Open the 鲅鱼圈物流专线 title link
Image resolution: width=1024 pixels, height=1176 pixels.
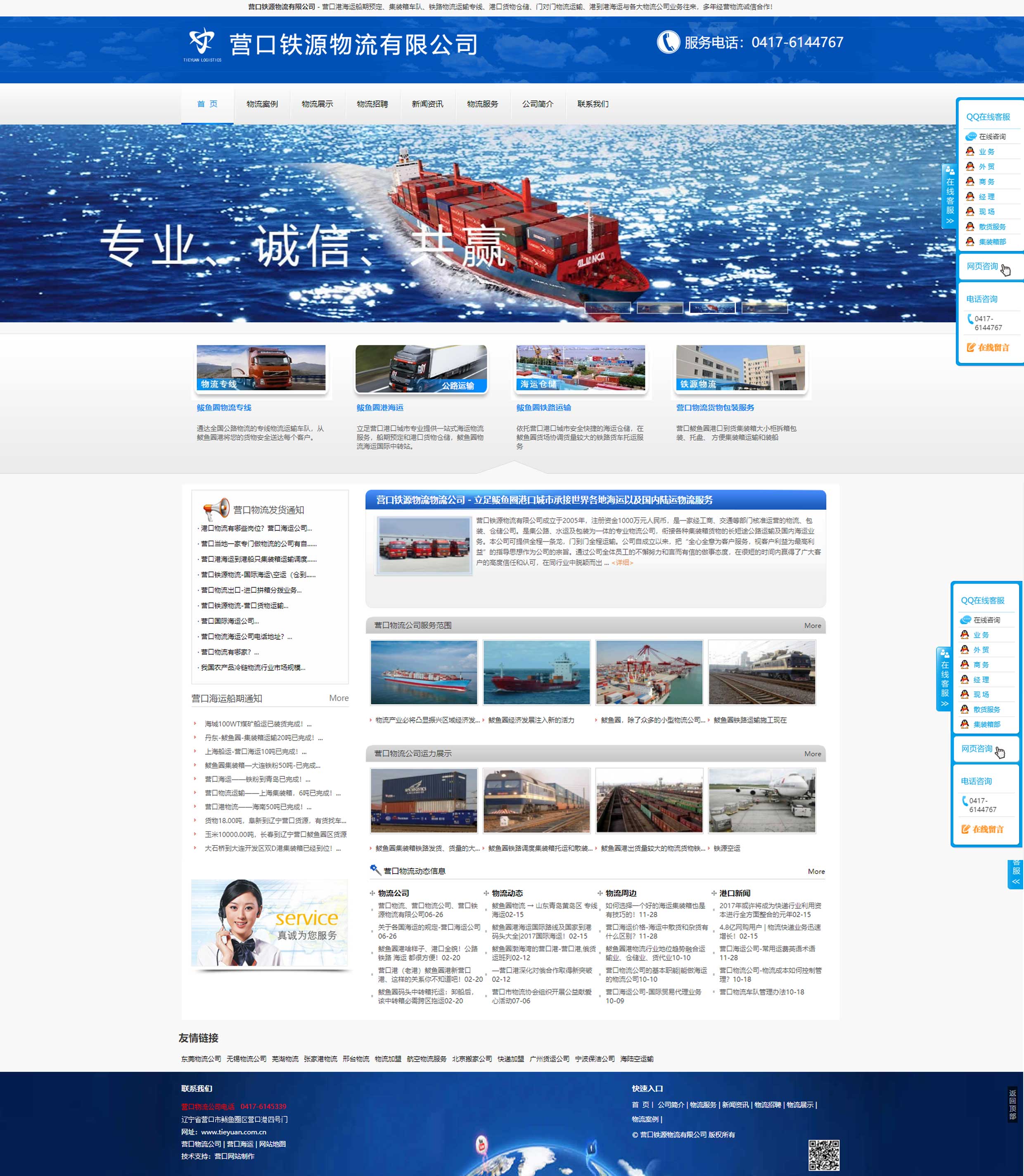pos(224,408)
